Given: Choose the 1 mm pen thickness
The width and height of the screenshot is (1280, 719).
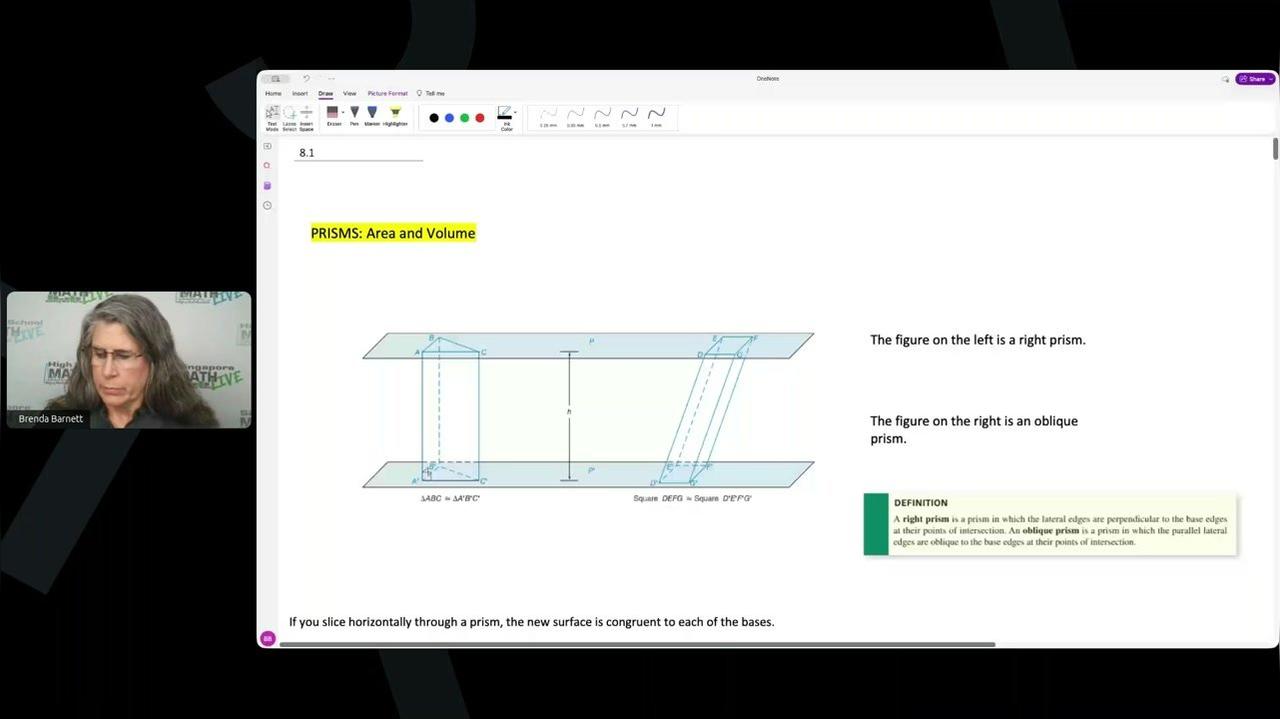Looking at the screenshot, I should (656, 117).
